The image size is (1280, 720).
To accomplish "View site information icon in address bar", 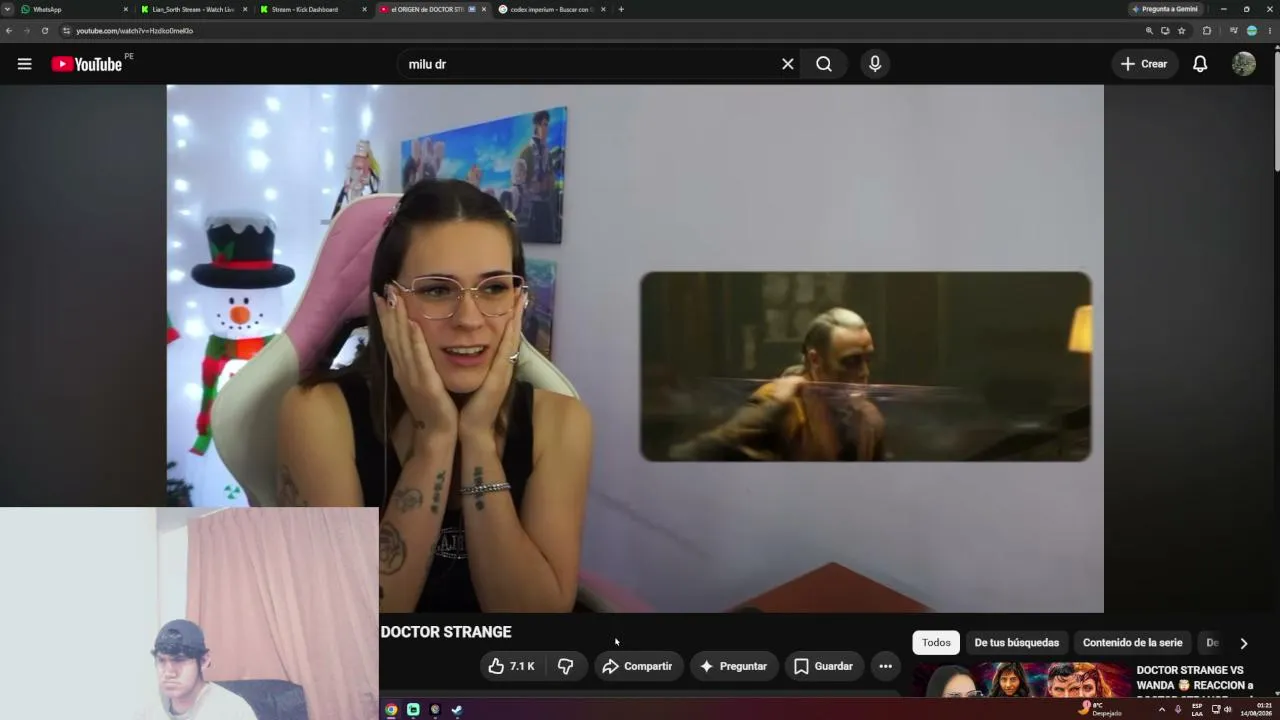I will click(66, 31).
